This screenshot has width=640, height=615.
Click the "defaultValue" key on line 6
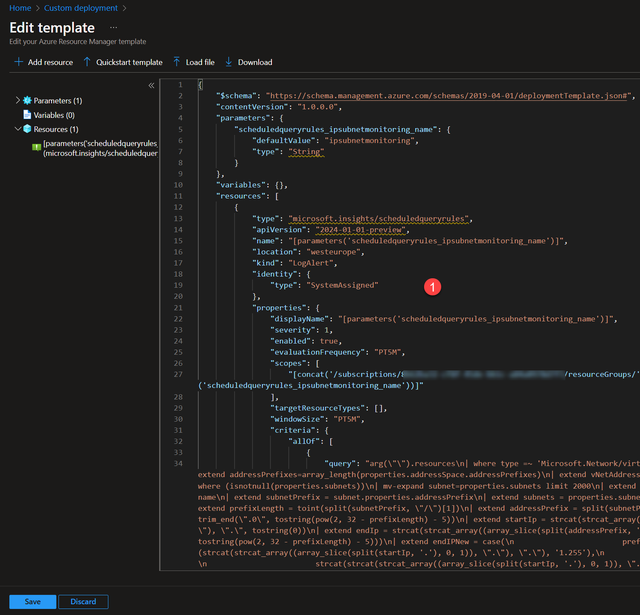284,140
